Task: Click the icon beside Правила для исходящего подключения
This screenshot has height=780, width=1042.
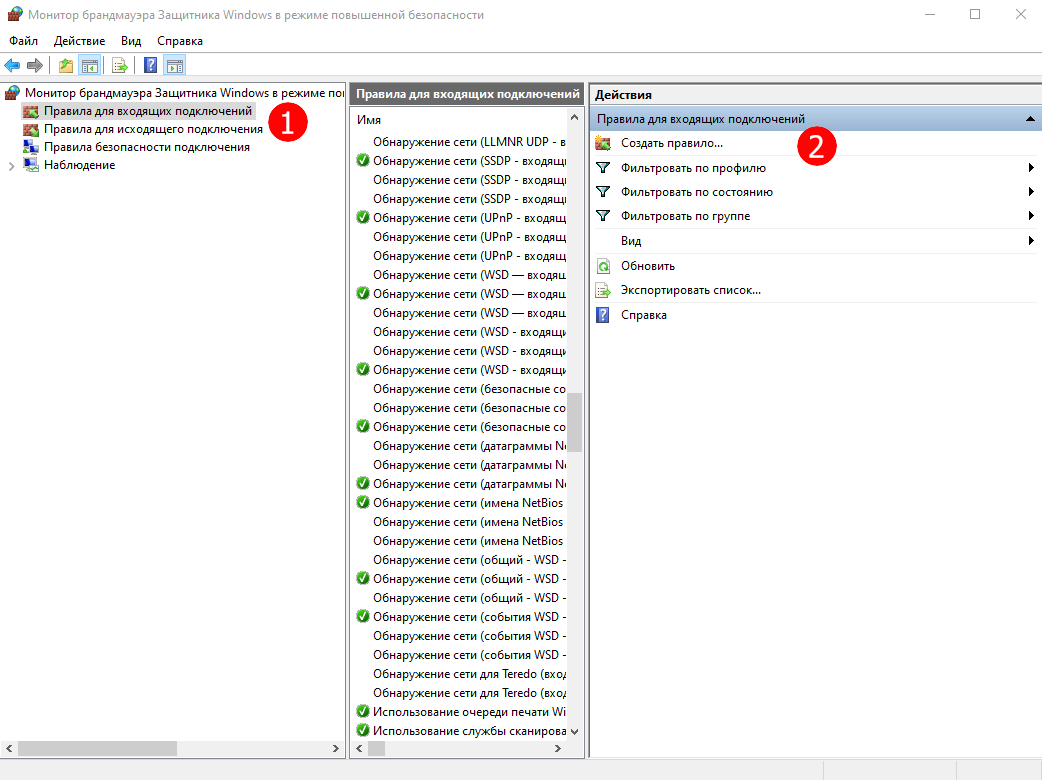Action: click(31, 130)
